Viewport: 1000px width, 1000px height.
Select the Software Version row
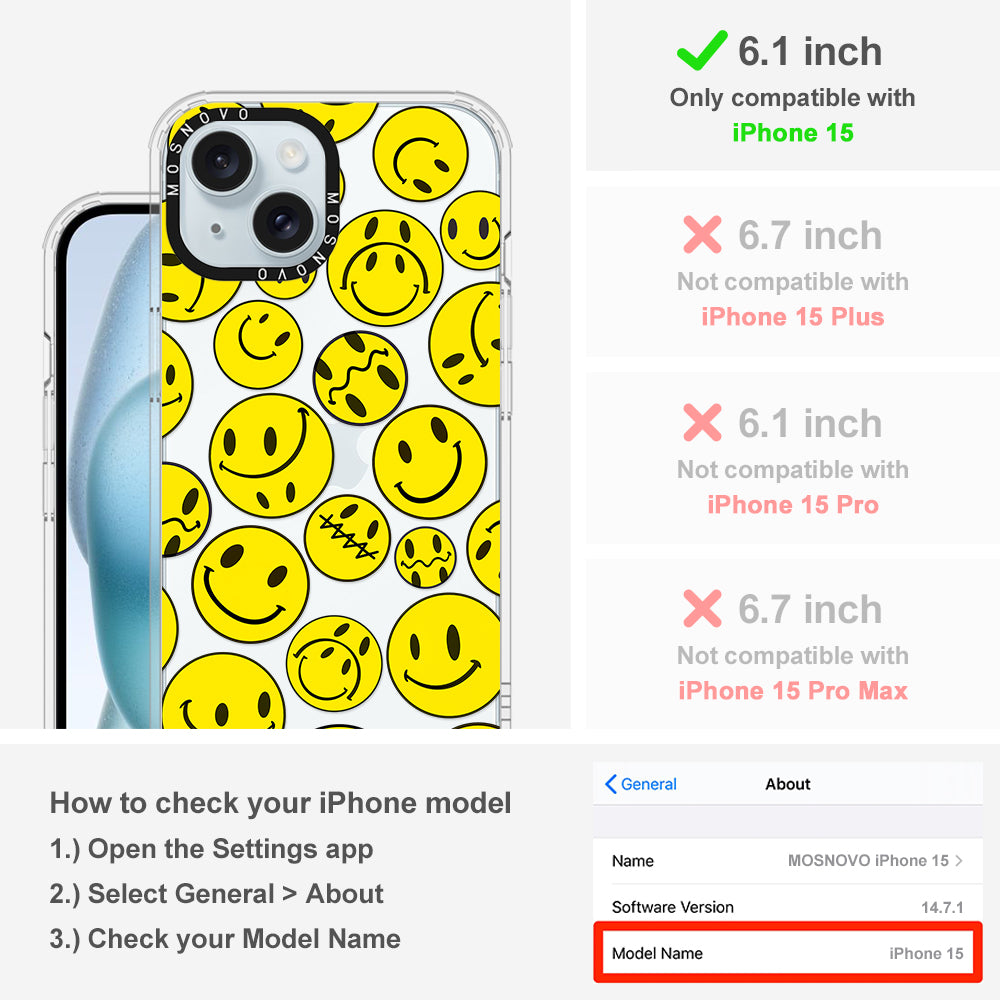(x=788, y=907)
